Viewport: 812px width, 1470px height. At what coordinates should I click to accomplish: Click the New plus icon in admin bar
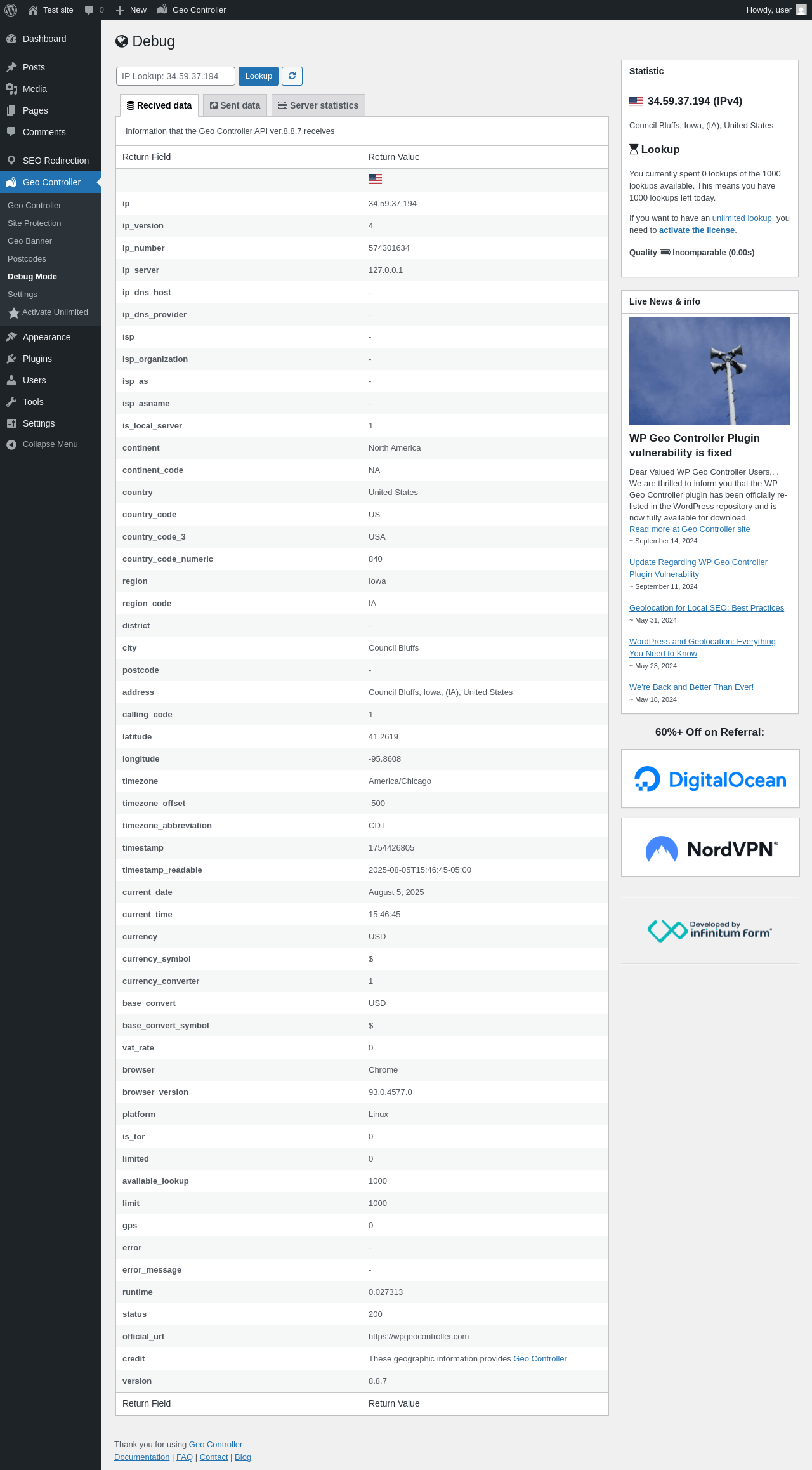tap(120, 10)
